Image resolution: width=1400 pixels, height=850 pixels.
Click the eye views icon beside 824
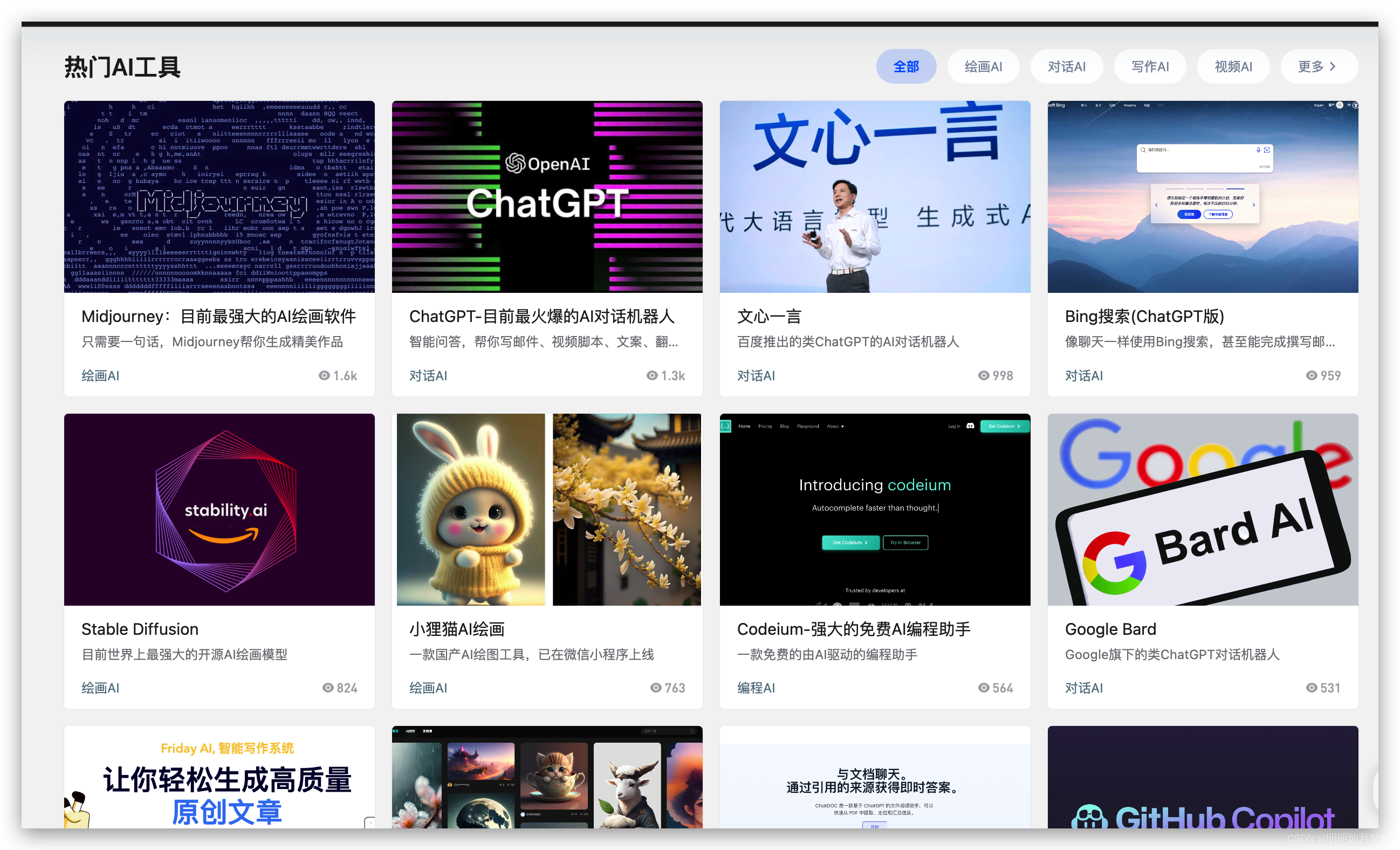tap(328, 688)
